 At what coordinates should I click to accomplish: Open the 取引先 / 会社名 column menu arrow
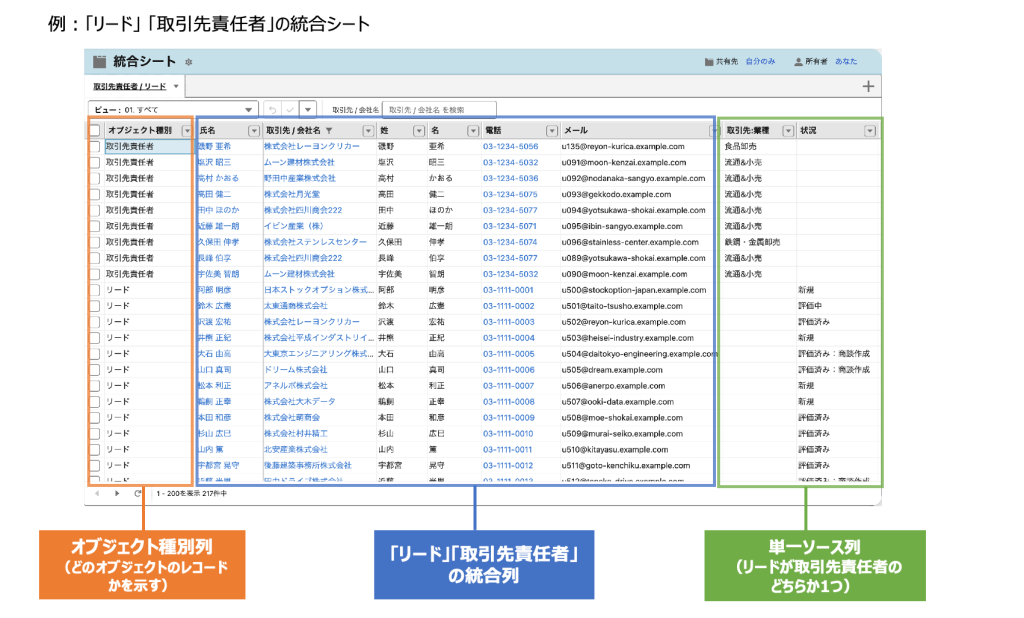click(368, 131)
